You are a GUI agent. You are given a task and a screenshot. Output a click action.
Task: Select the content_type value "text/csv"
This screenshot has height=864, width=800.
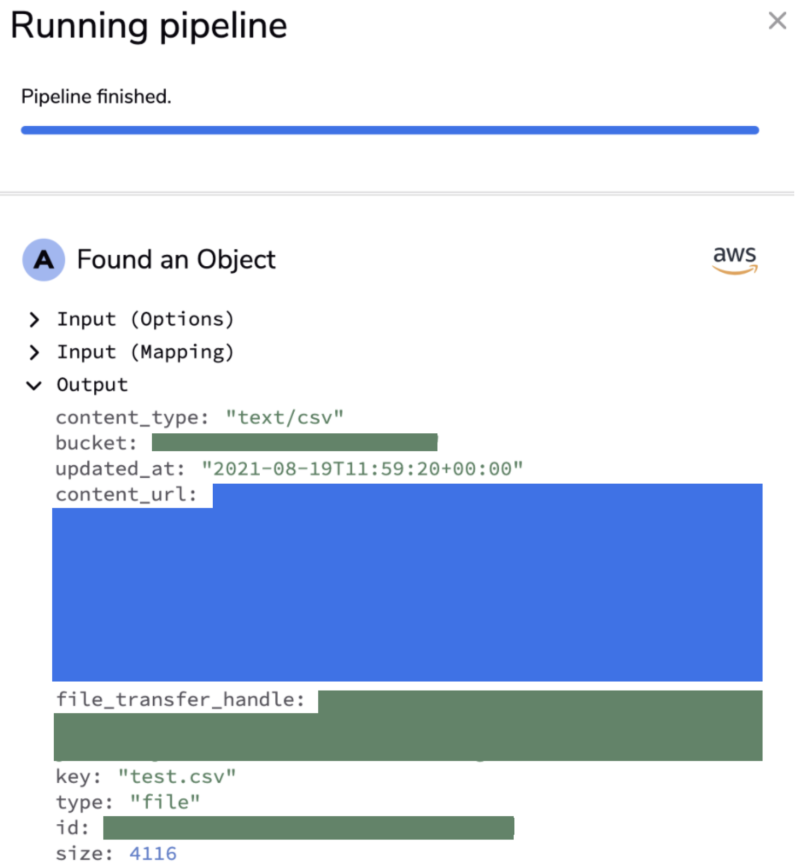285,417
